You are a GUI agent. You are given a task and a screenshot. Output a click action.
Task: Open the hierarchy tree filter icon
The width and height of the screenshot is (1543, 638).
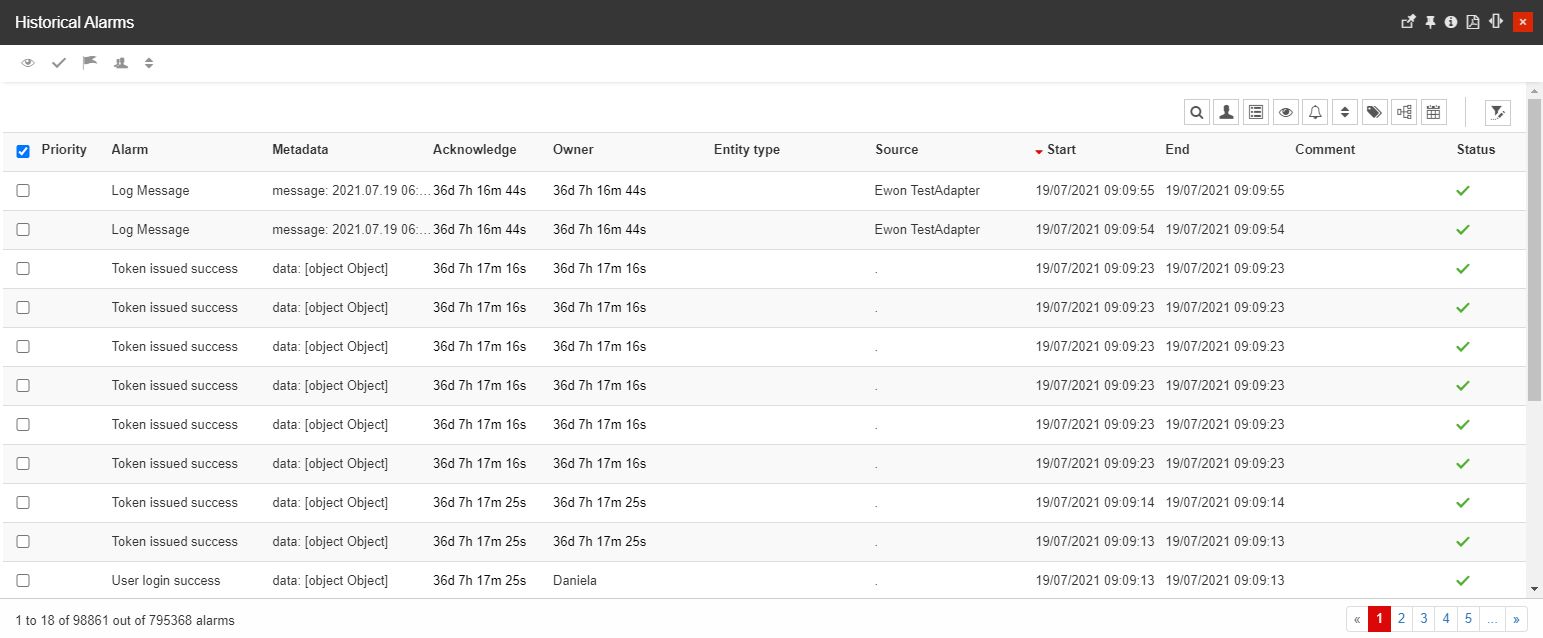pos(1404,113)
